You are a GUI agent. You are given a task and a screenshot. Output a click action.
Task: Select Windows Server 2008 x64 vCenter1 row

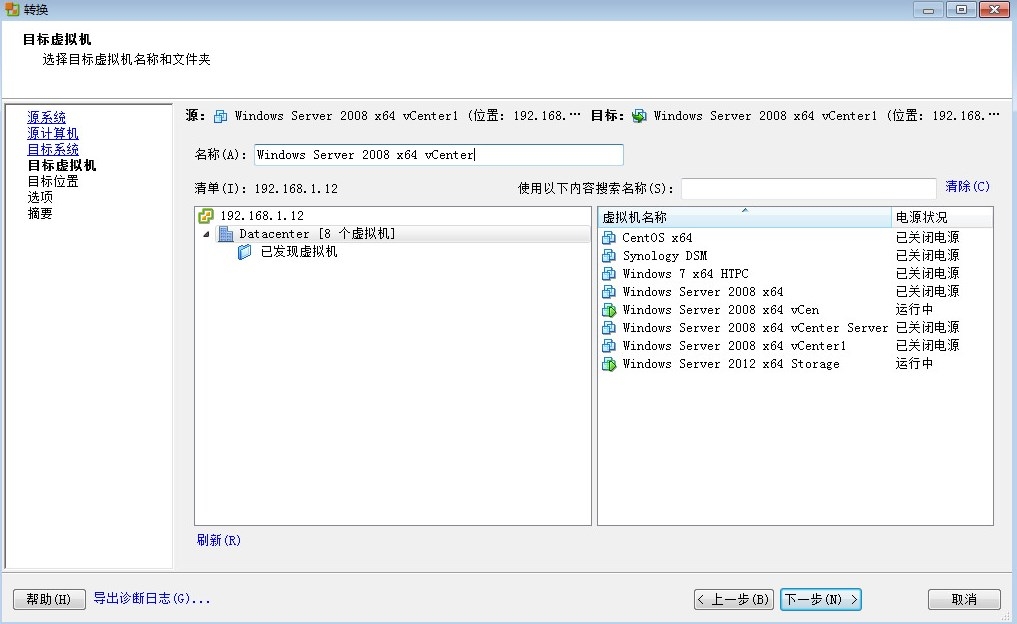[x=795, y=346]
